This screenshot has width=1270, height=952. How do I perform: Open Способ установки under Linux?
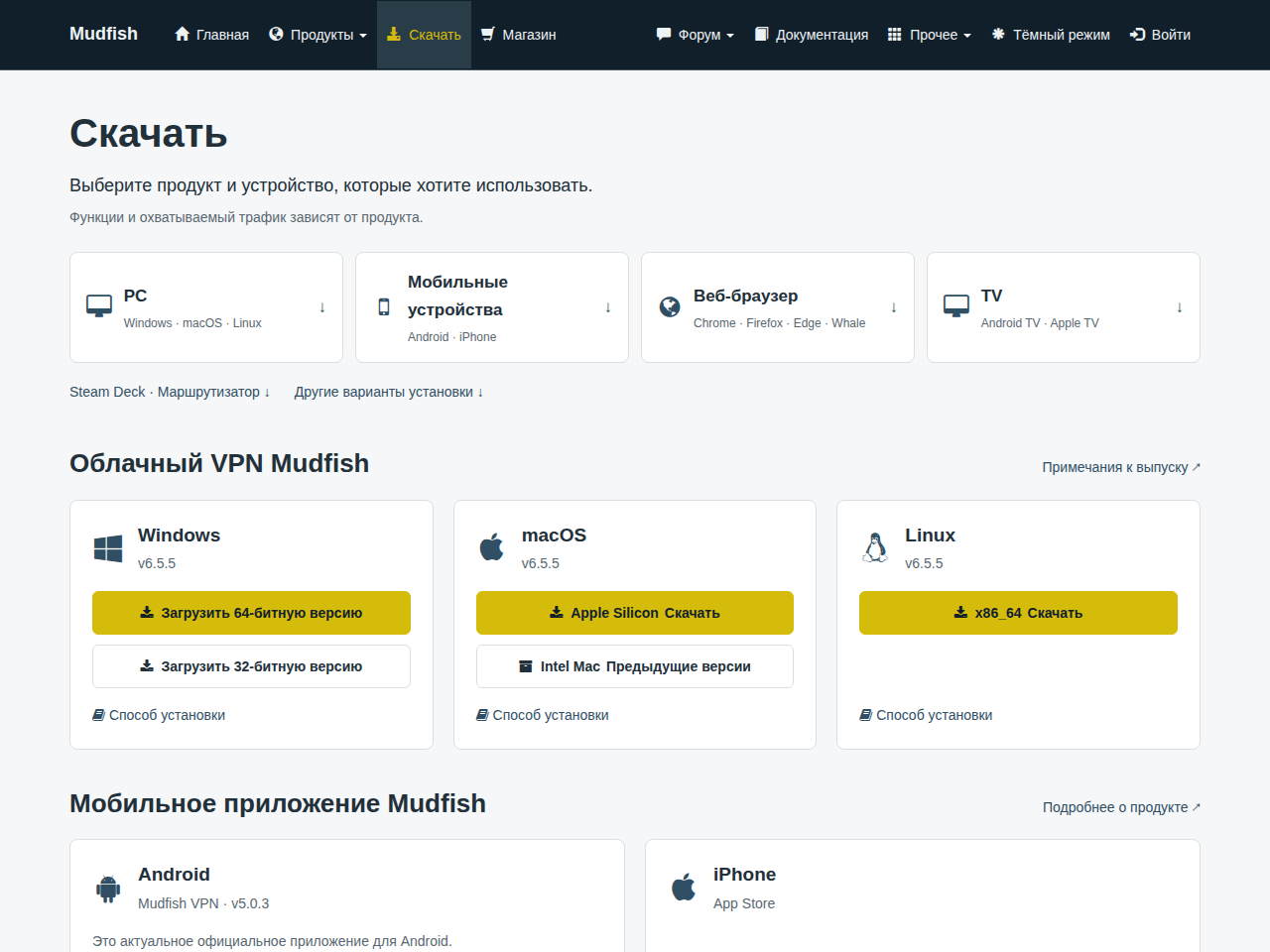click(926, 715)
